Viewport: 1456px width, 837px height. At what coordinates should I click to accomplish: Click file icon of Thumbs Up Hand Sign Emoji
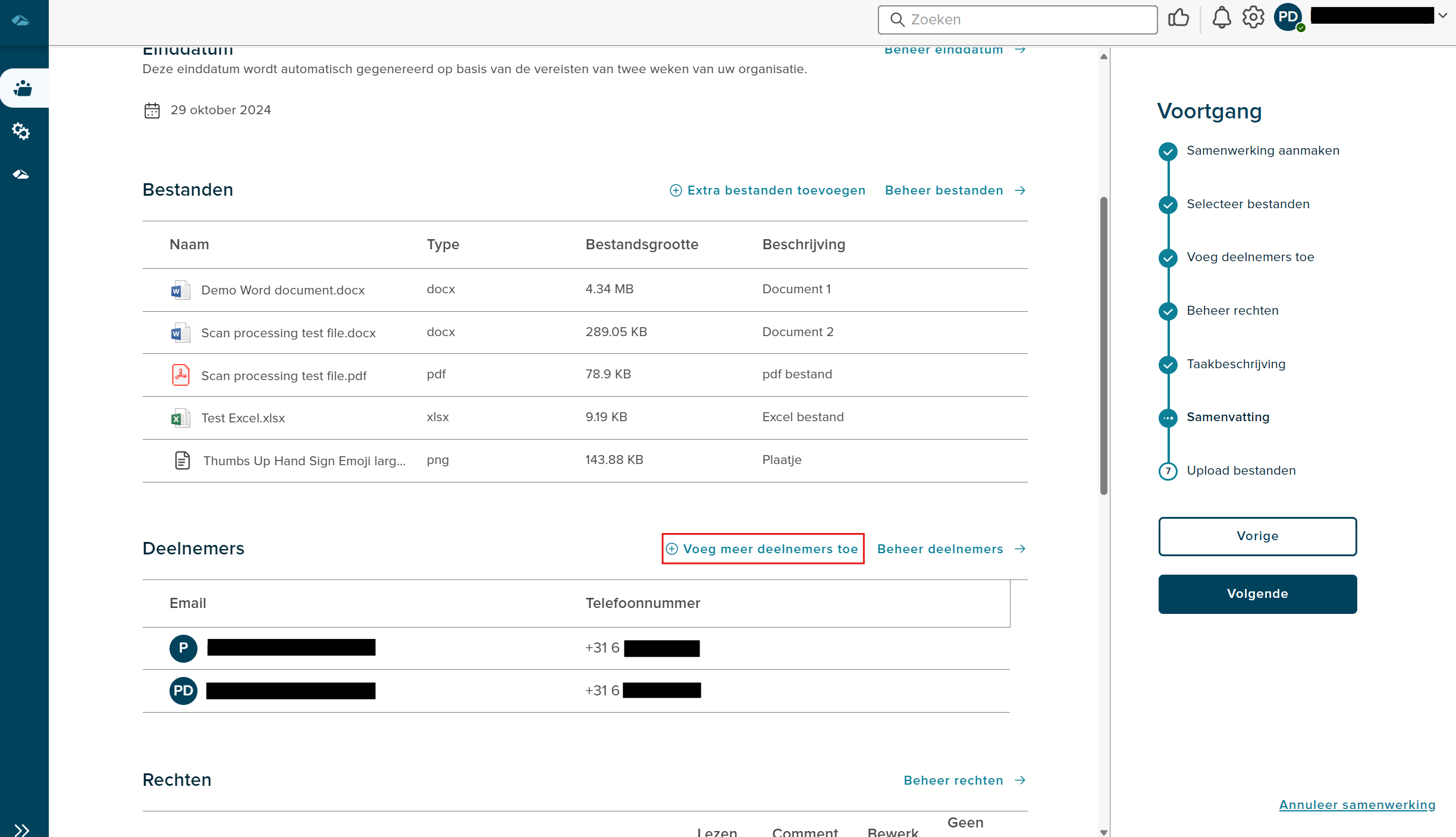182,460
